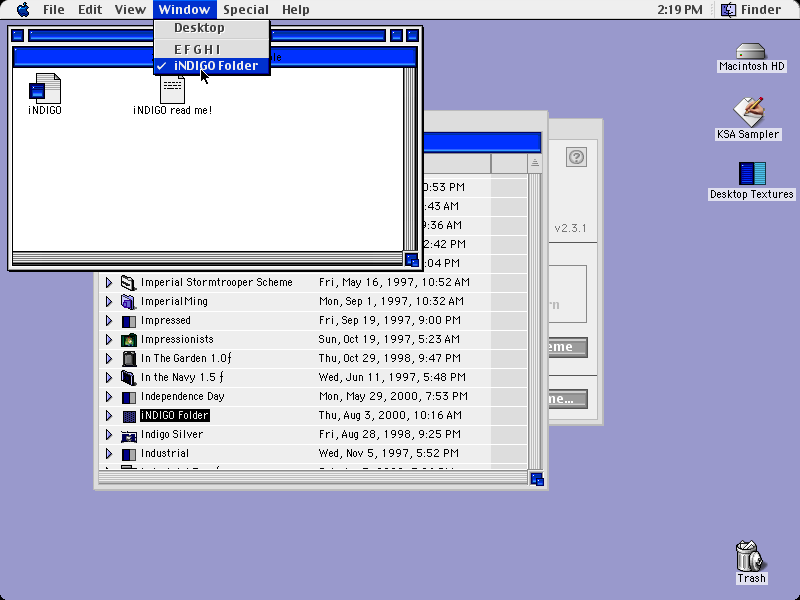Click the list window vertical scrollbar
Image resolution: width=800 pixels, height=600 pixels.
pos(535,322)
